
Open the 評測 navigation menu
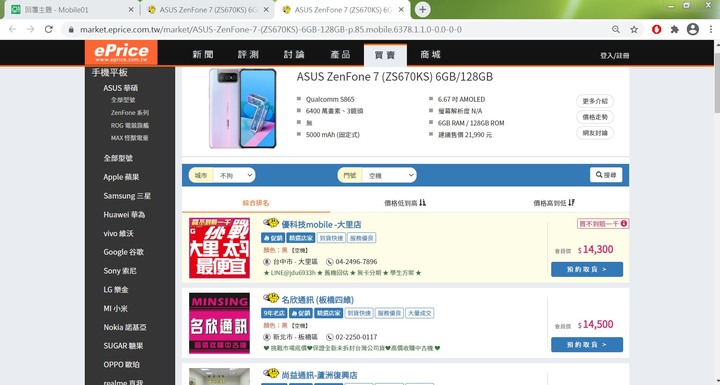click(x=248, y=55)
